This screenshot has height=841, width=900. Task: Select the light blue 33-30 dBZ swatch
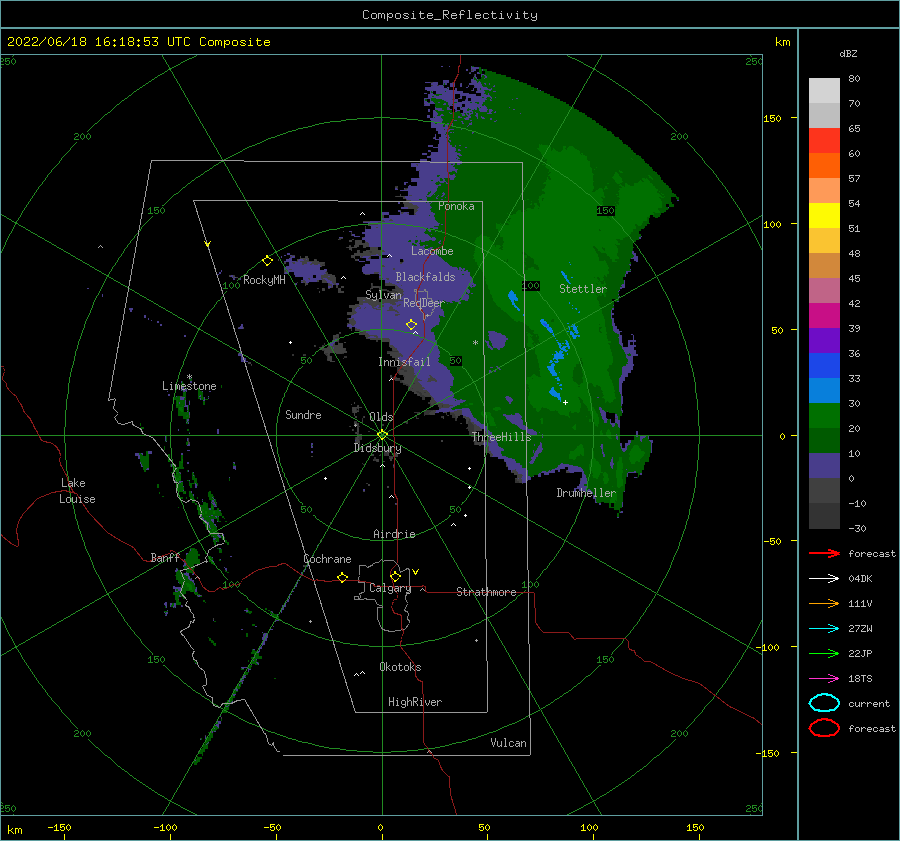click(824, 390)
